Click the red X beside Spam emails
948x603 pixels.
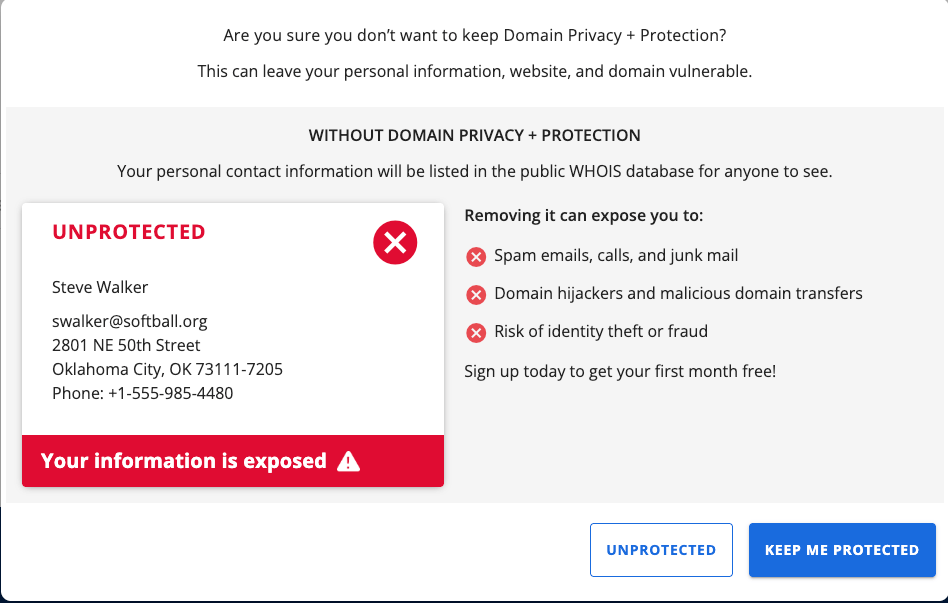pyautogui.click(x=476, y=257)
